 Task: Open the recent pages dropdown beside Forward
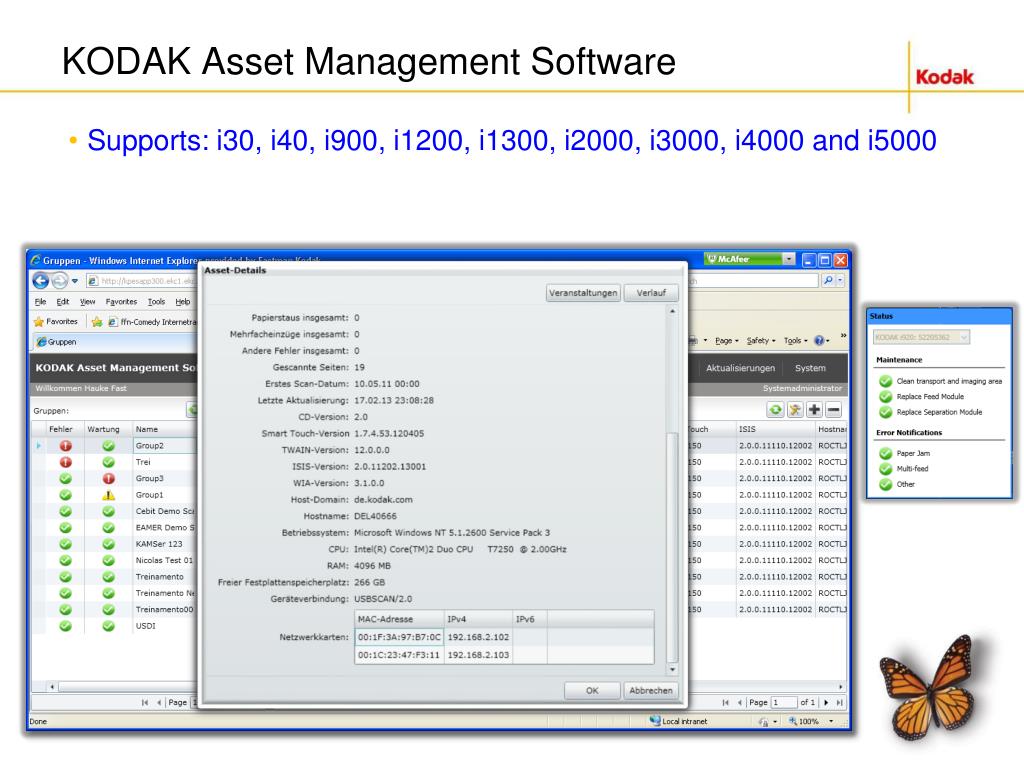75,281
